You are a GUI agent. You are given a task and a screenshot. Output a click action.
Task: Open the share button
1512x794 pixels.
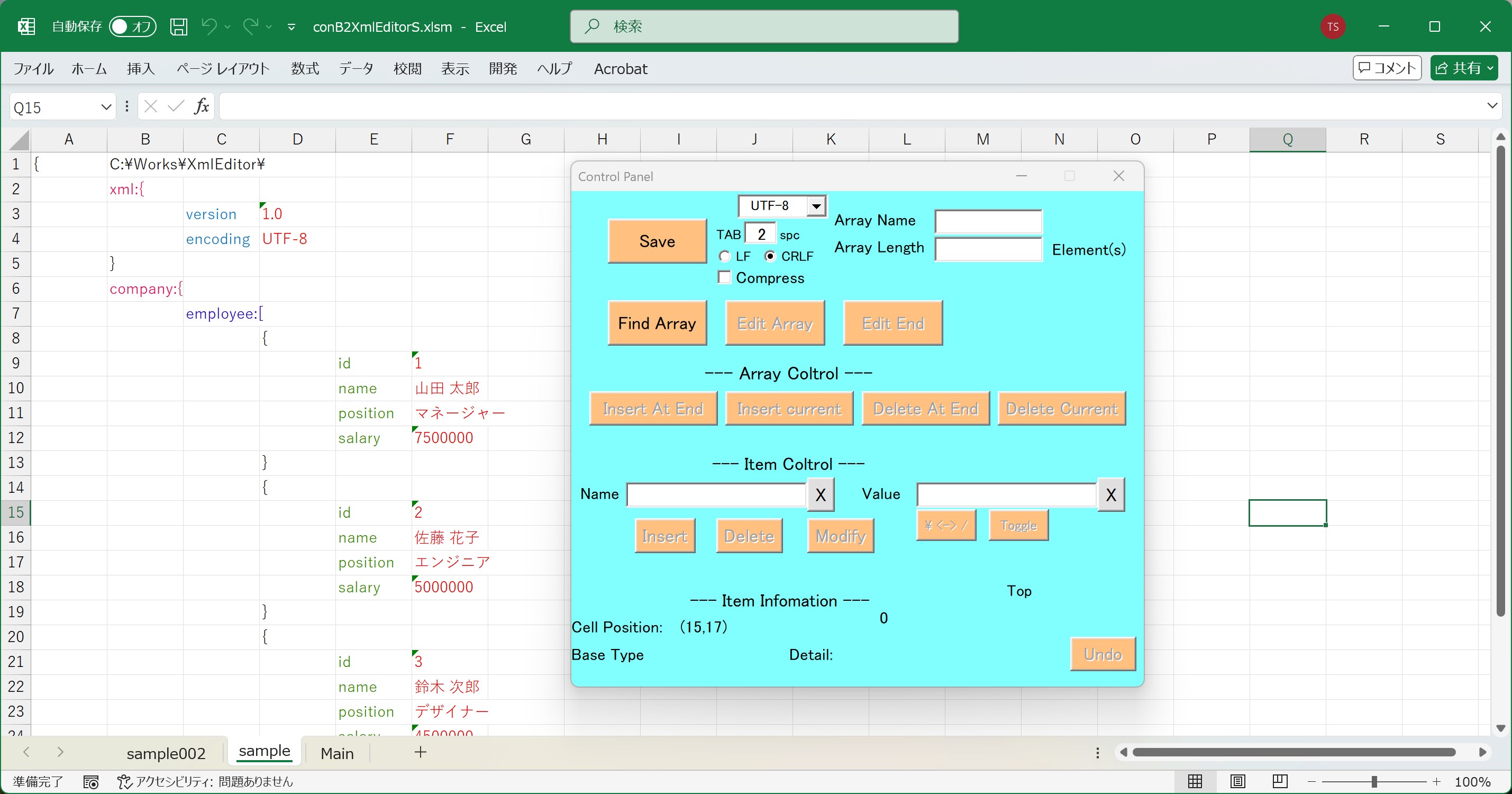tap(1463, 68)
